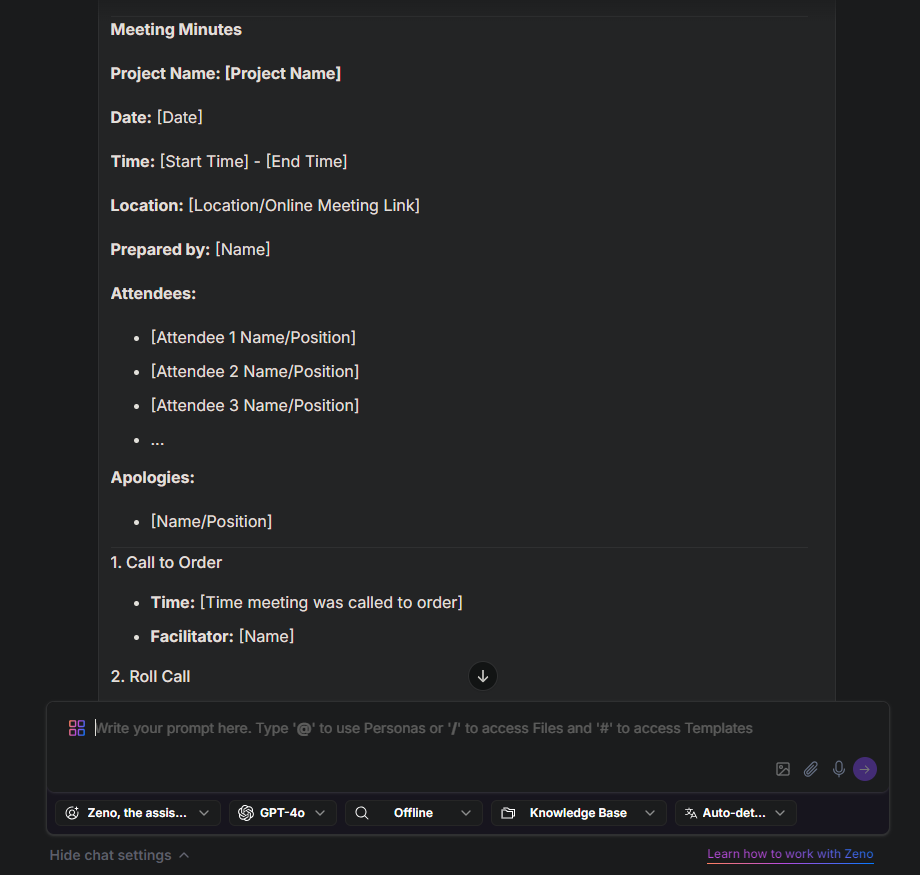Click the persona icon beside Zeno, the assis...

coord(72,813)
